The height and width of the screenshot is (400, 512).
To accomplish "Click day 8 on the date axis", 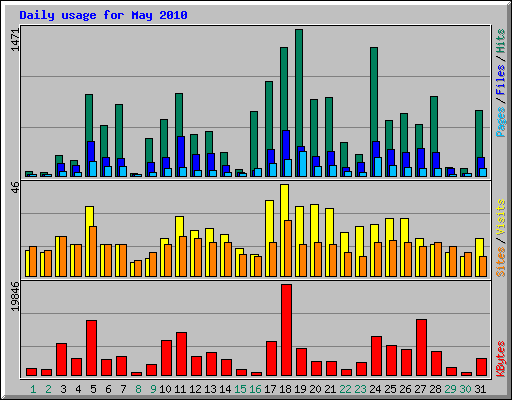I will [138, 389].
